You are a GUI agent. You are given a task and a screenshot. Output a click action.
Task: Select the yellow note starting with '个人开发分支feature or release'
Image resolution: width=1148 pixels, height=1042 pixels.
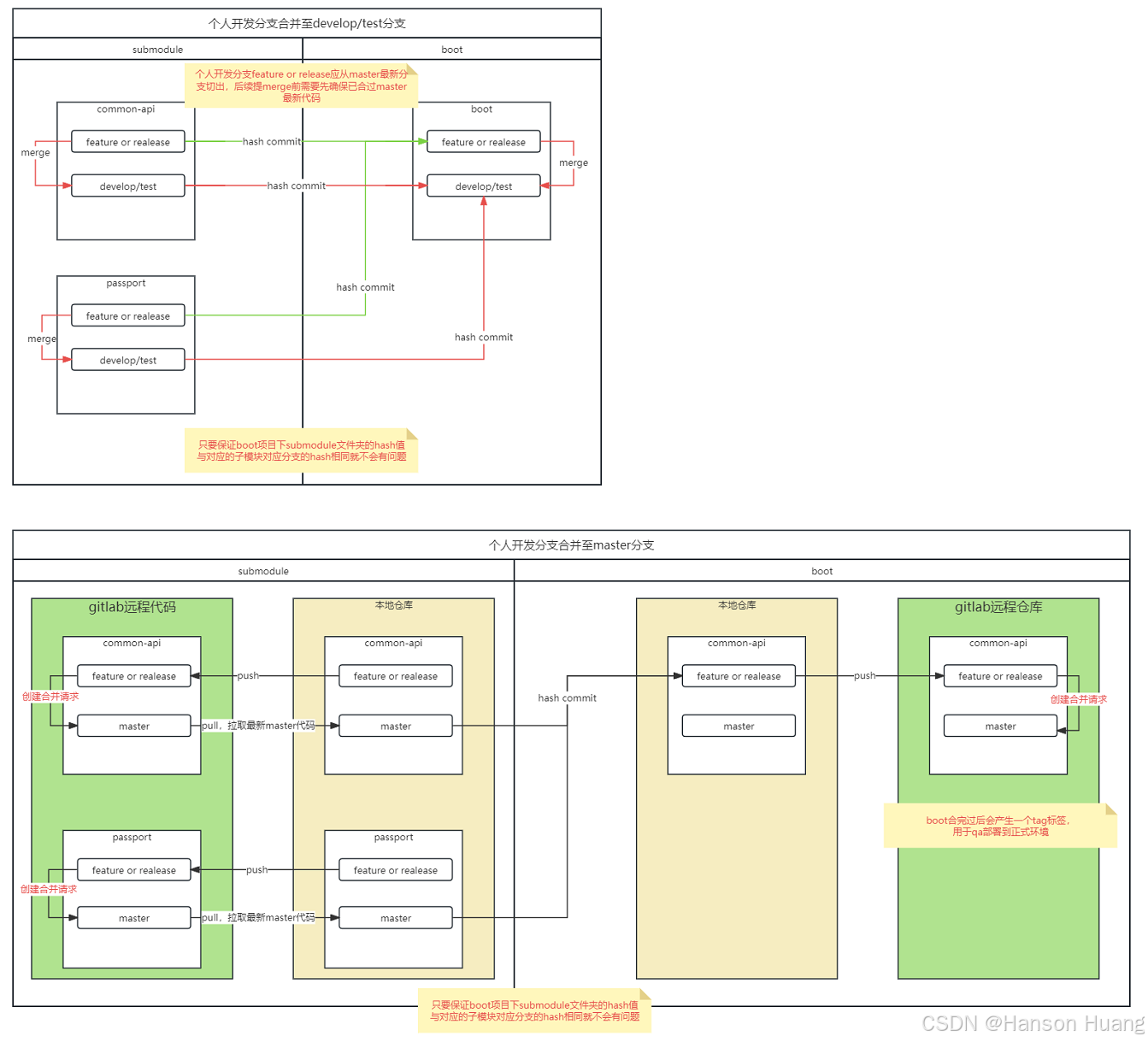pyautogui.click(x=301, y=85)
